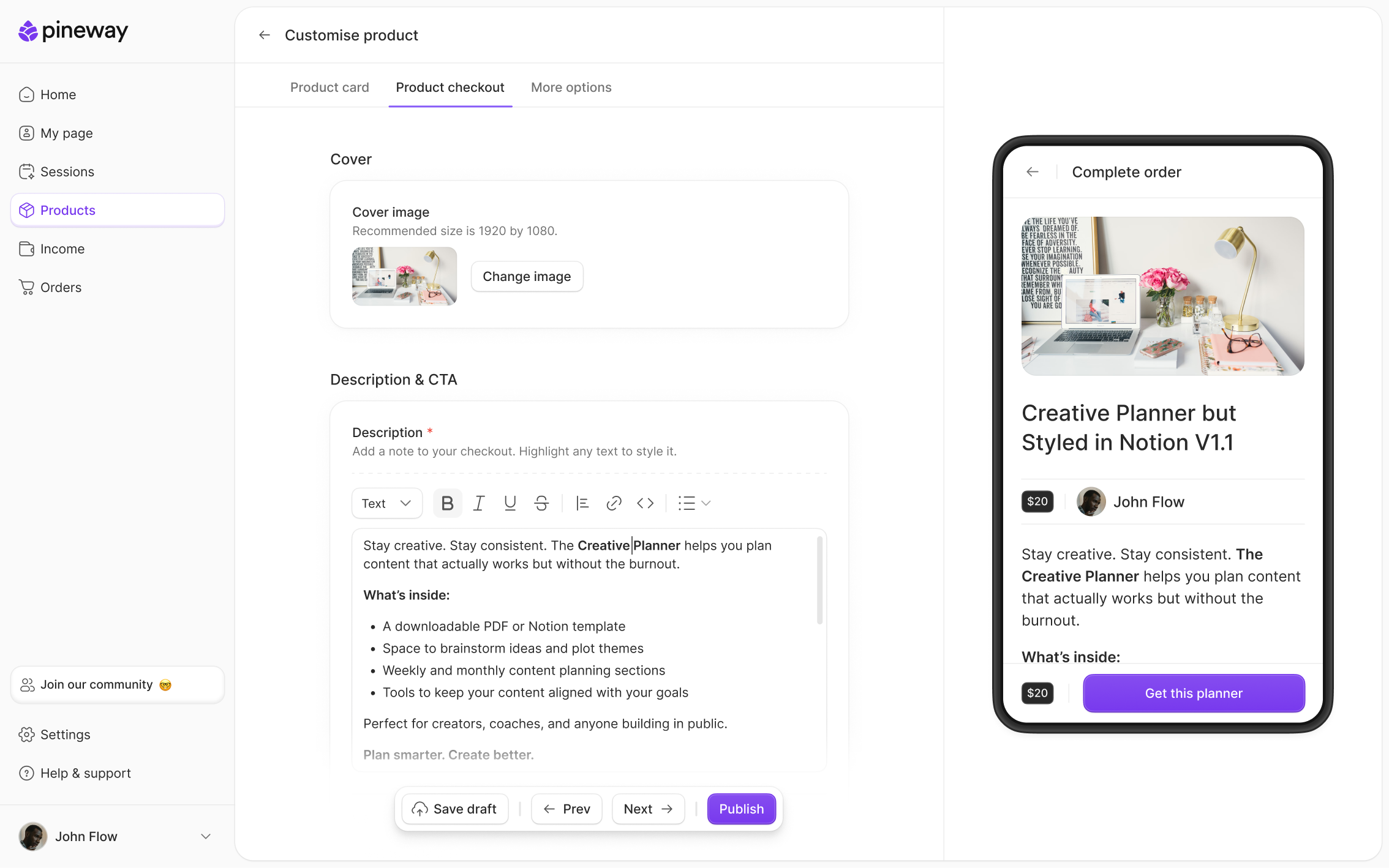The image size is (1389, 868).
Task: Go back with the Customise product arrow
Action: click(265, 35)
